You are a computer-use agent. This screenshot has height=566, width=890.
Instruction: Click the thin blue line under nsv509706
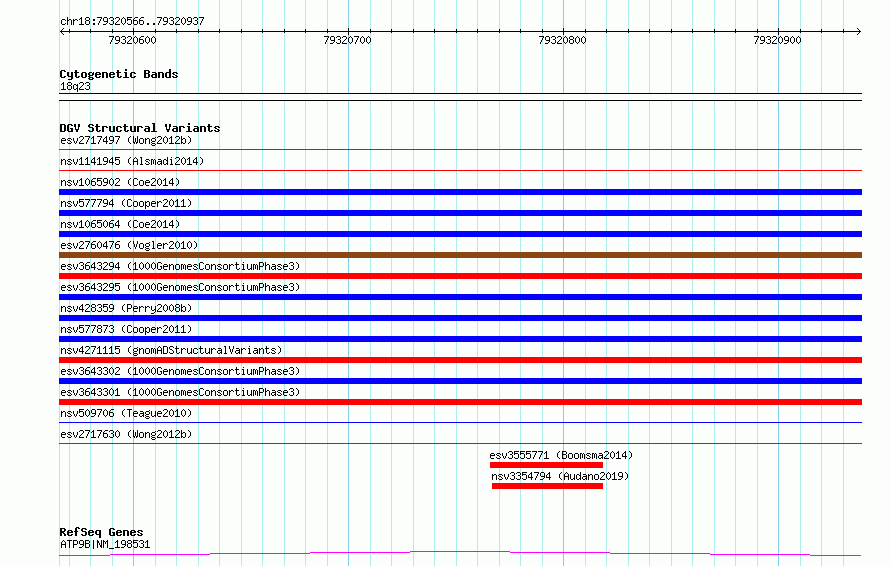click(460, 422)
